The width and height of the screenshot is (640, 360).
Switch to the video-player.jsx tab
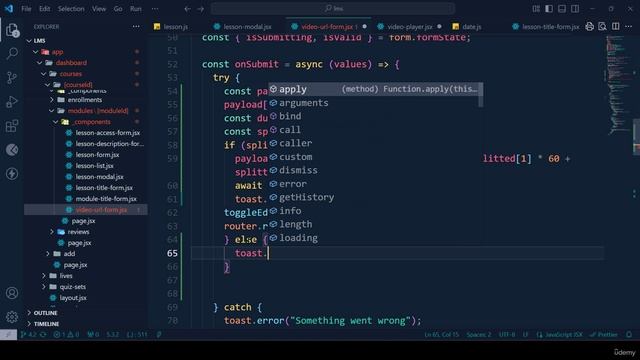pyautogui.click(x=409, y=27)
